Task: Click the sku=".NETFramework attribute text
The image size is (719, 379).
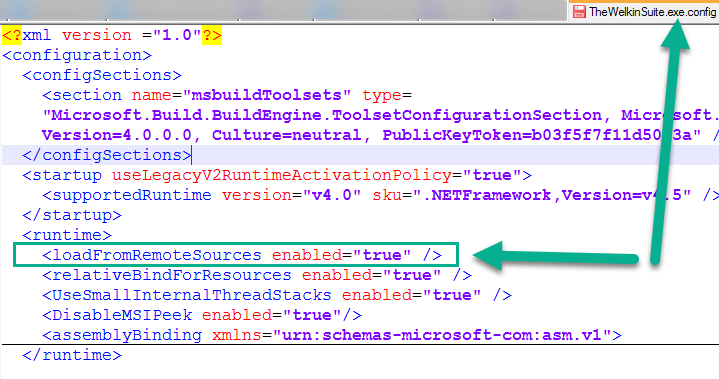Action: (x=461, y=195)
